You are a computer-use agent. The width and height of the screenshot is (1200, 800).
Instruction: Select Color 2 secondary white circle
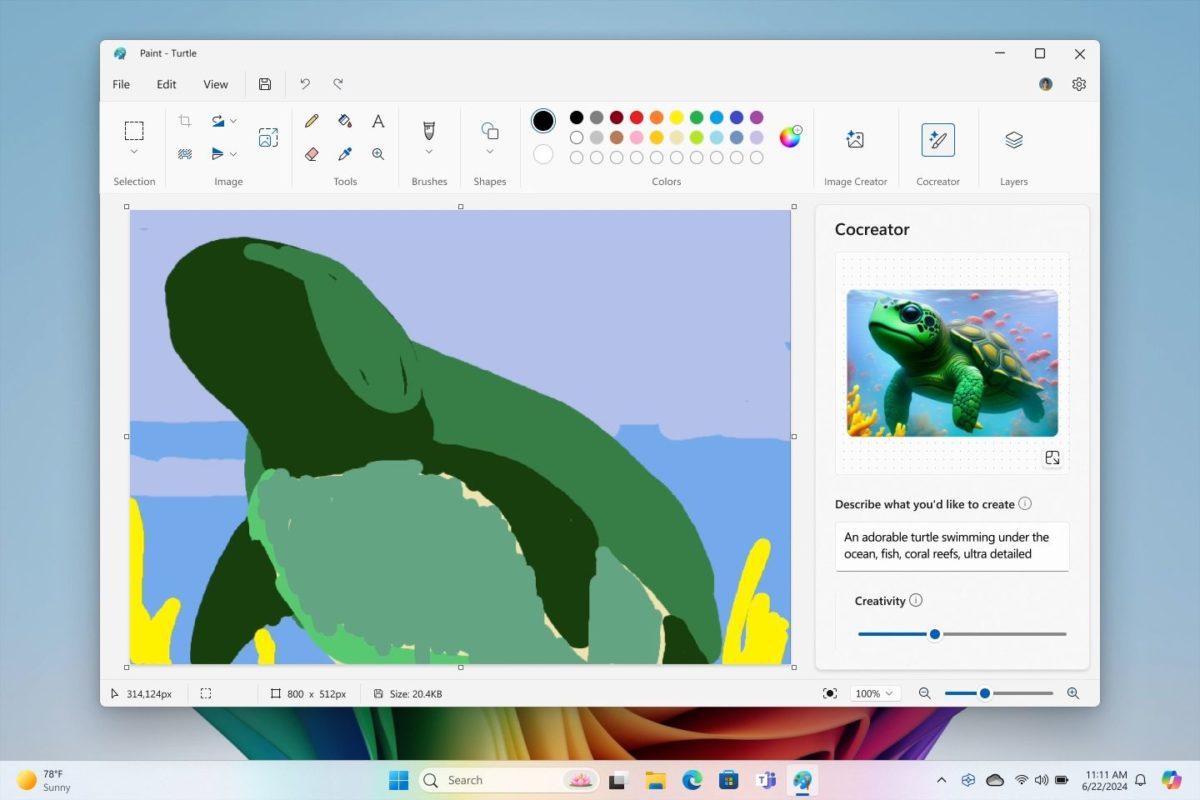point(543,154)
